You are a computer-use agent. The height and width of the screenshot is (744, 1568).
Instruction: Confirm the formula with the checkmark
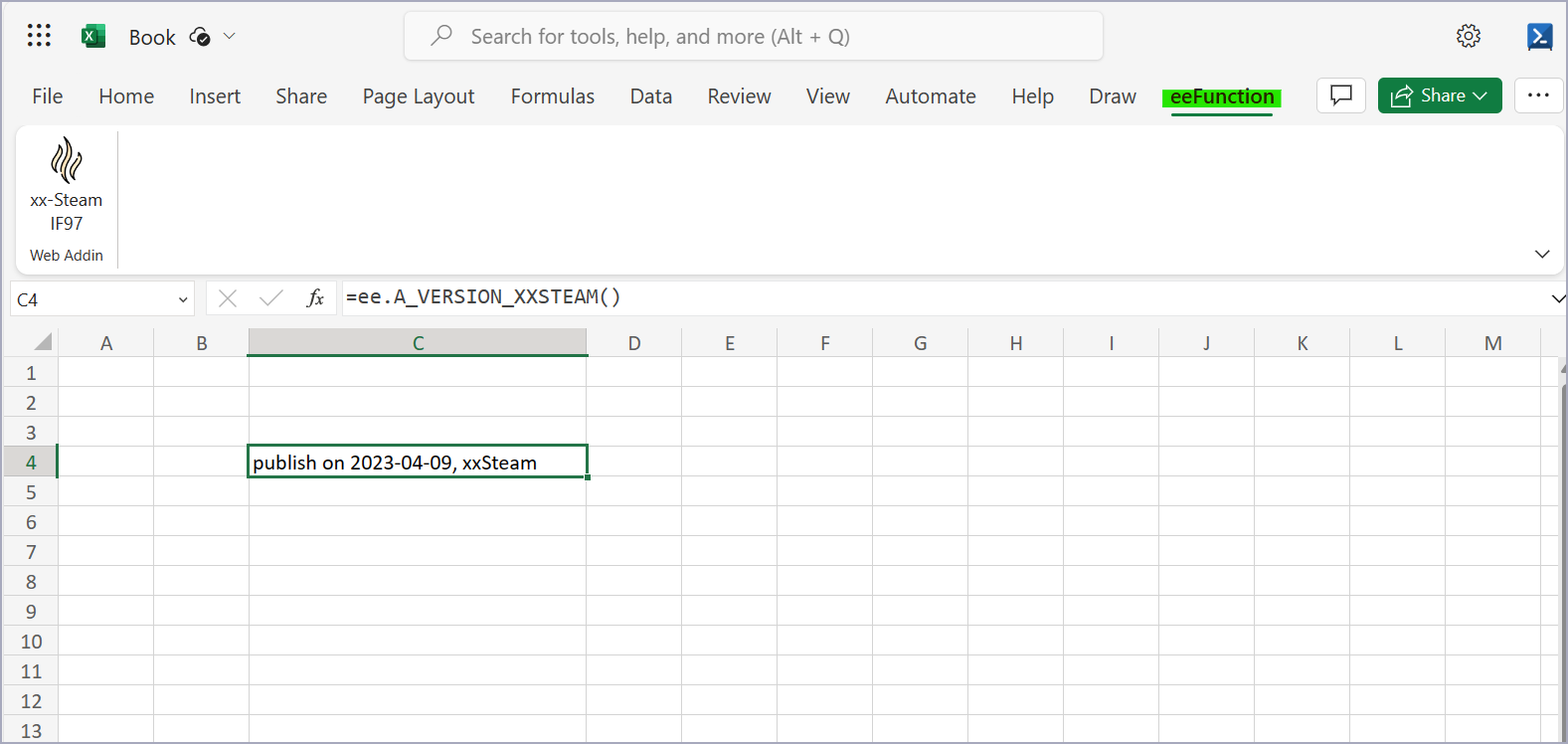tap(270, 298)
